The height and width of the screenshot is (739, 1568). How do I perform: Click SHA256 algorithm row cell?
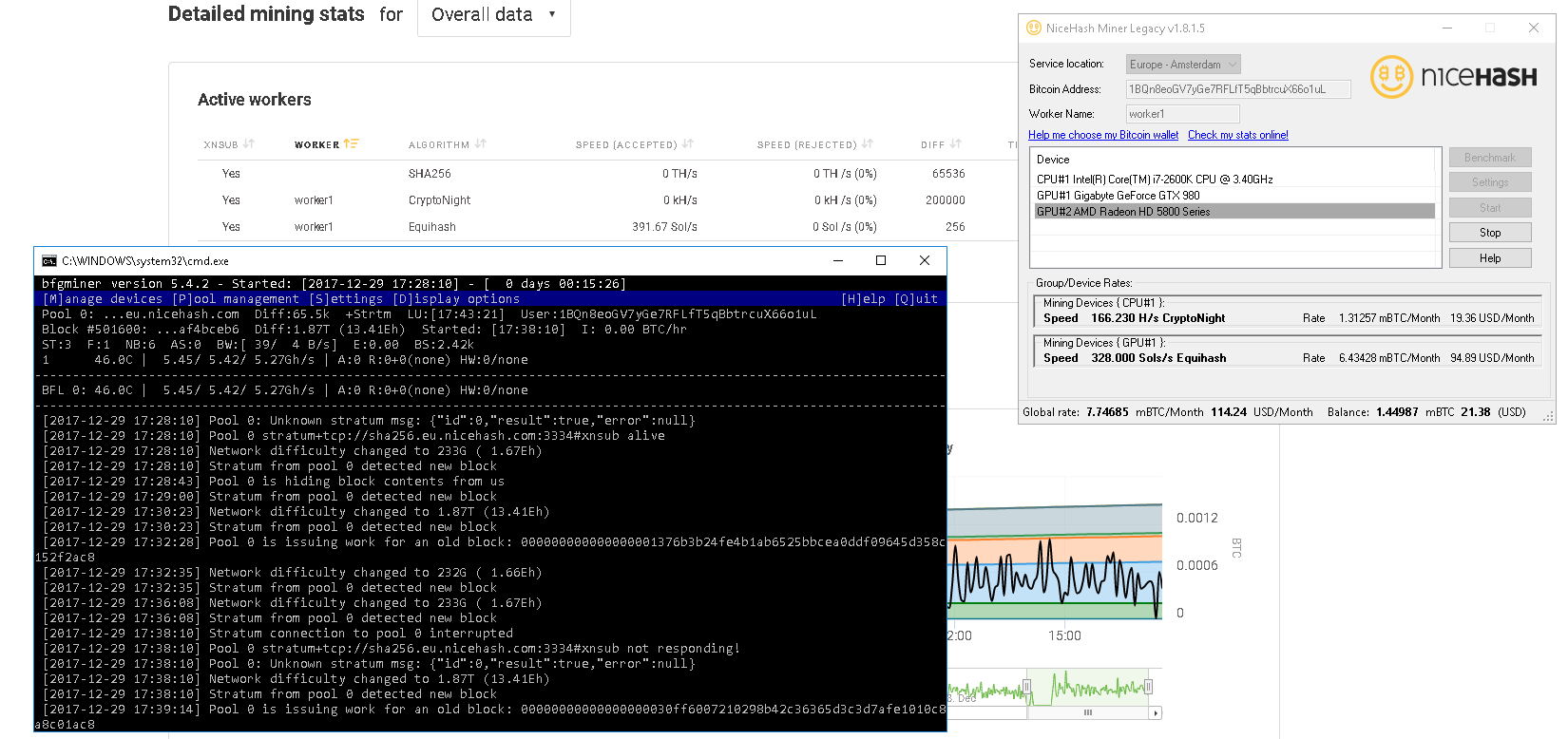tap(430, 174)
